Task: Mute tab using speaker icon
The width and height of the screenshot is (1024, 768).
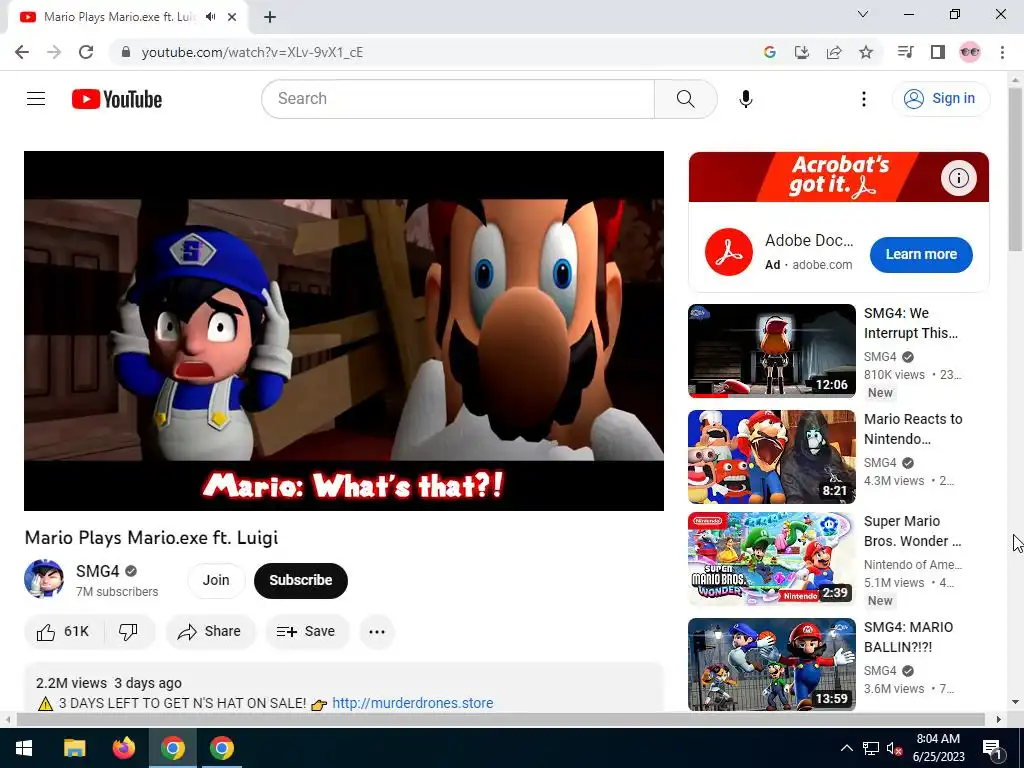Action: point(210,17)
